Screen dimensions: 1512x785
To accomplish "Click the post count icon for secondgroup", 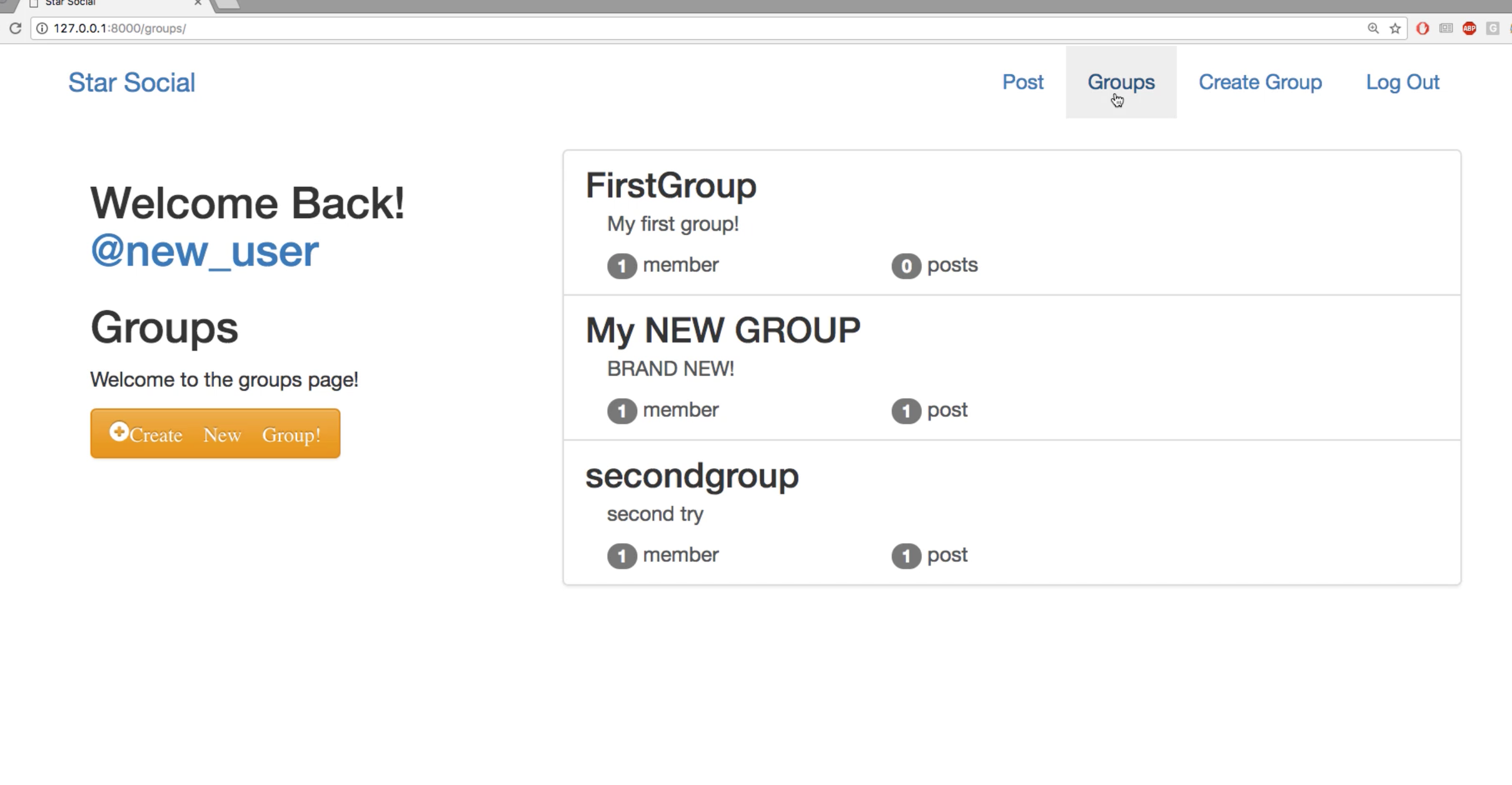I will [x=905, y=555].
